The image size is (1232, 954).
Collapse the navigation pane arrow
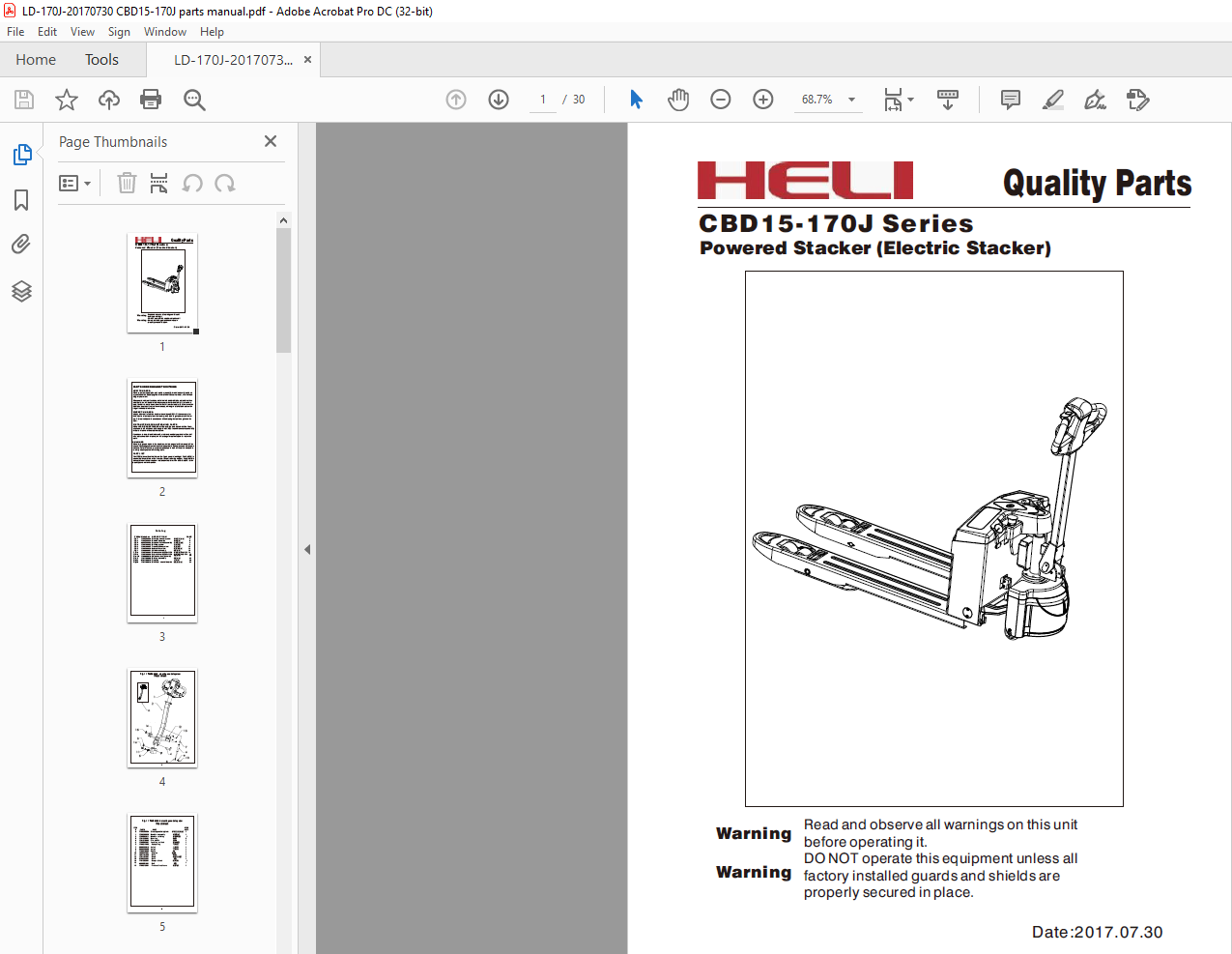(307, 549)
